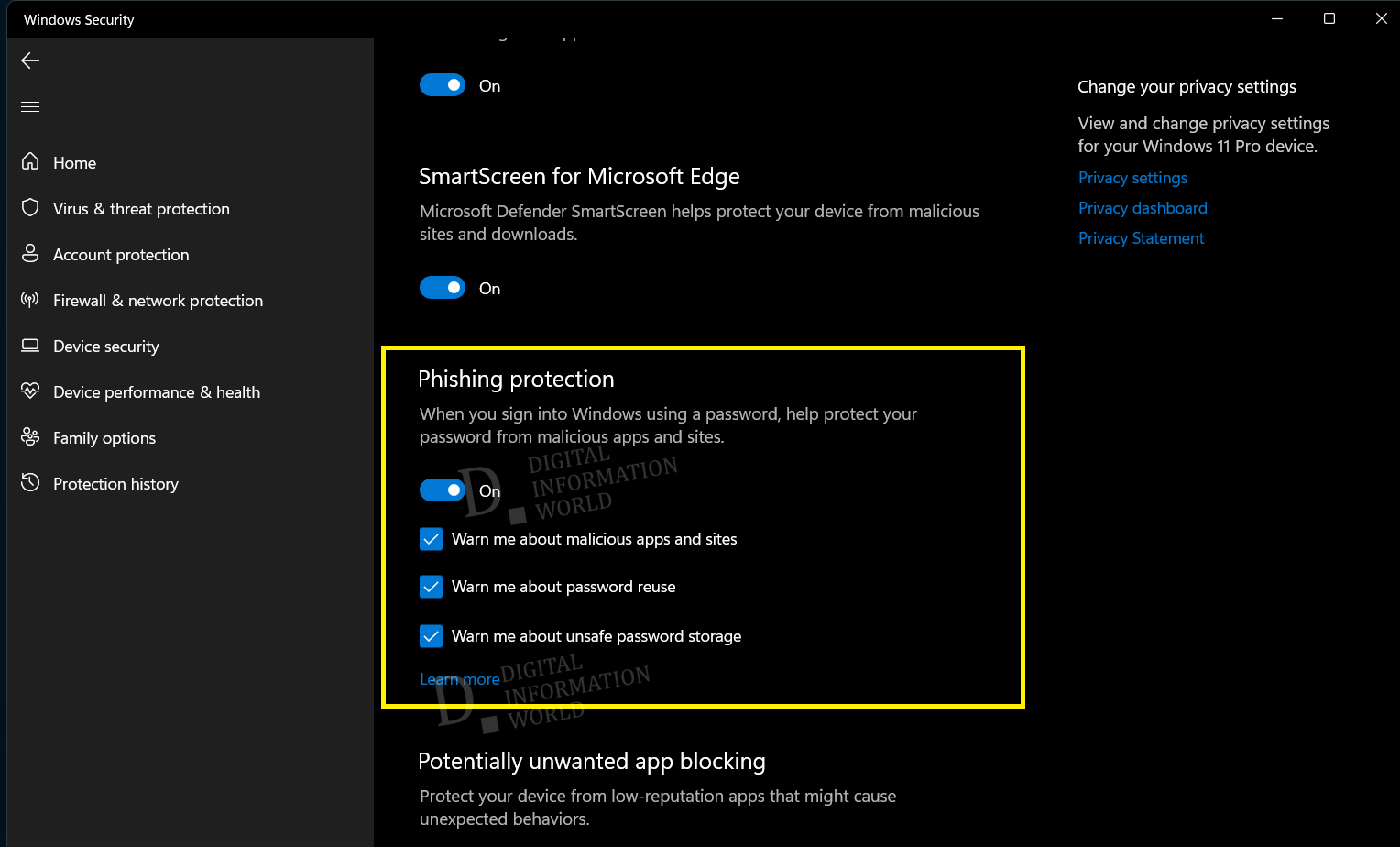This screenshot has height=847, width=1400.
Task: Open the Learn more link
Action: pyautogui.click(x=459, y=679)
